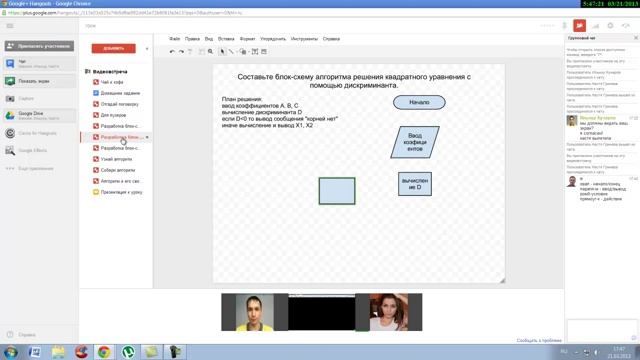
Task: Click the hang up phone icon
Action: [x=626, y=26]
